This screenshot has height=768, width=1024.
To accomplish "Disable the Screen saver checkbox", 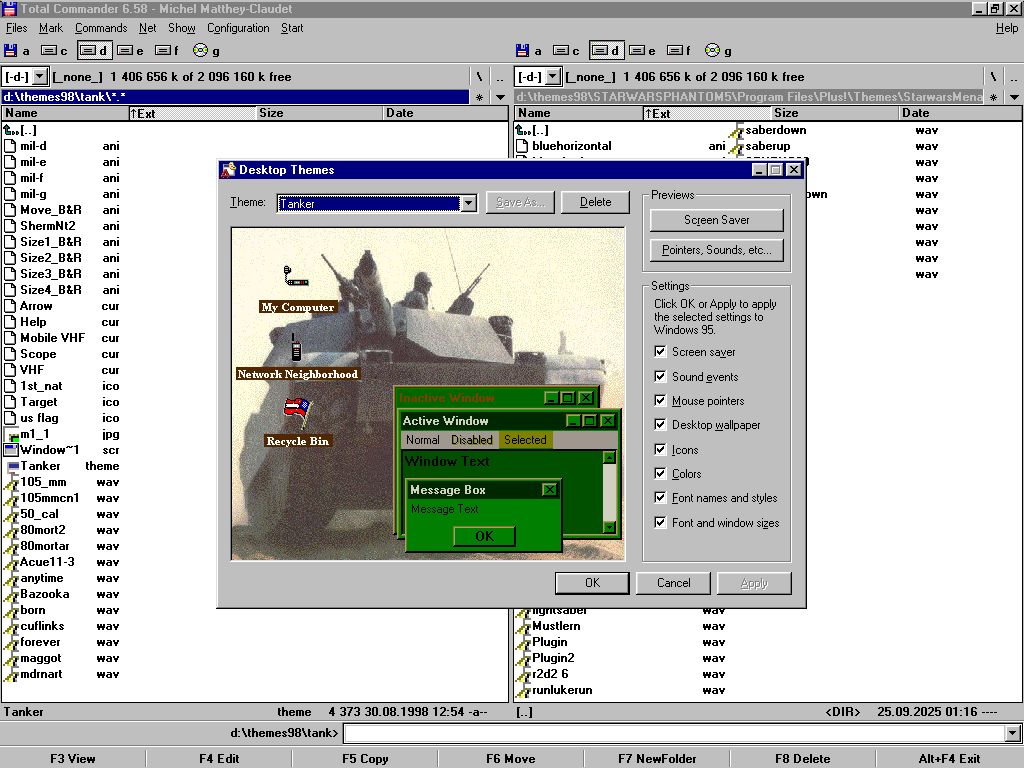I will click(660, 352).
